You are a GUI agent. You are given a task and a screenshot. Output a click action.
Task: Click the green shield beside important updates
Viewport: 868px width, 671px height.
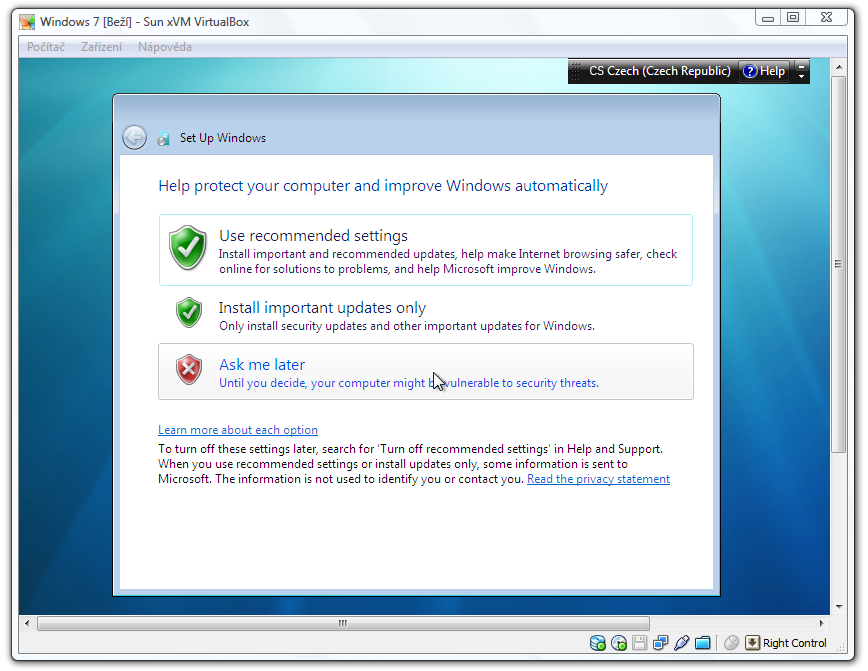point(189,312)
